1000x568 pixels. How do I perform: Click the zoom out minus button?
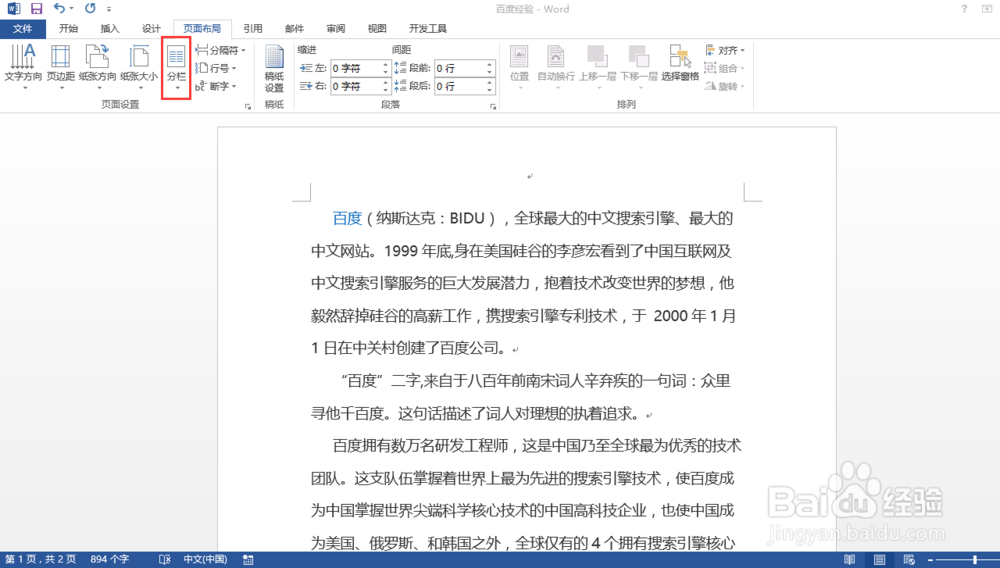(930, 560)
